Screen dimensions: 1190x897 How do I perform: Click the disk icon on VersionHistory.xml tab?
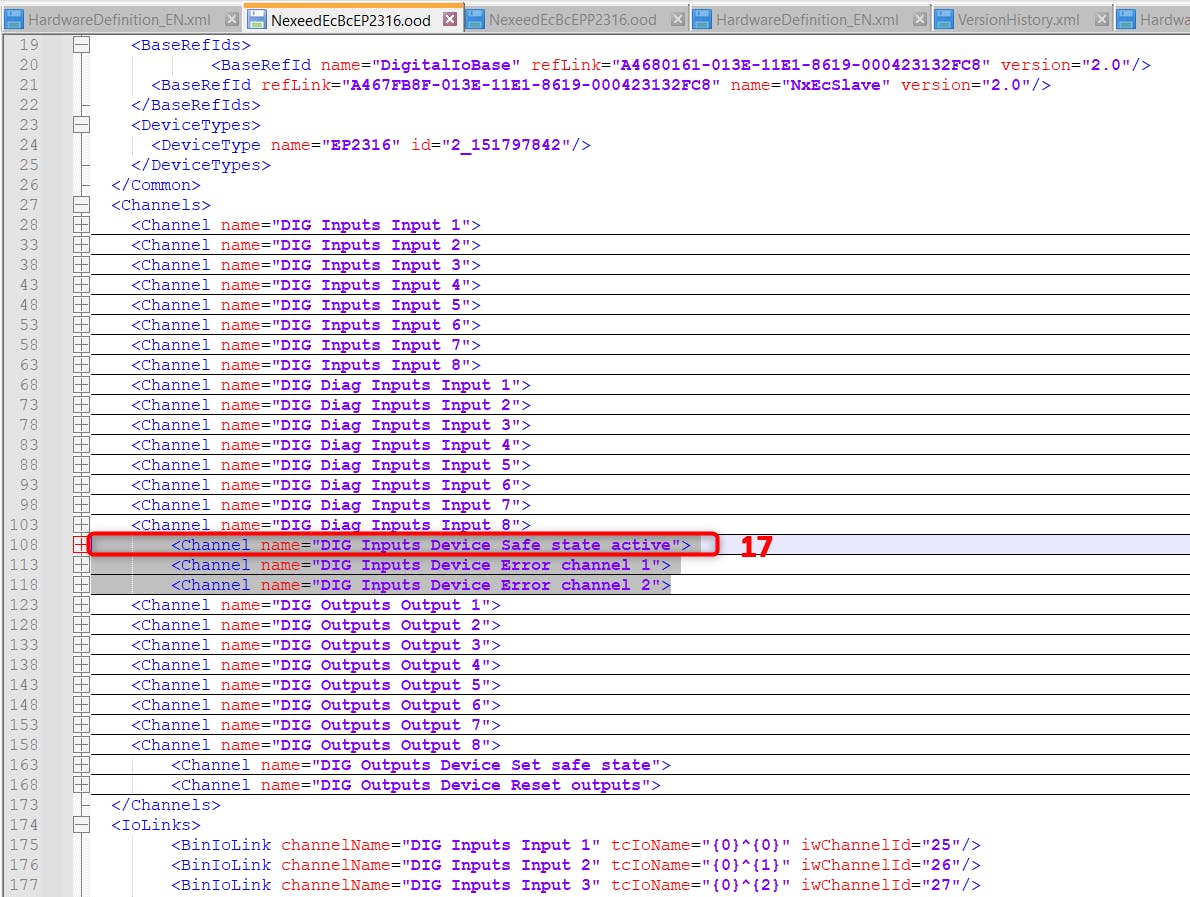(x=941, y=19)
